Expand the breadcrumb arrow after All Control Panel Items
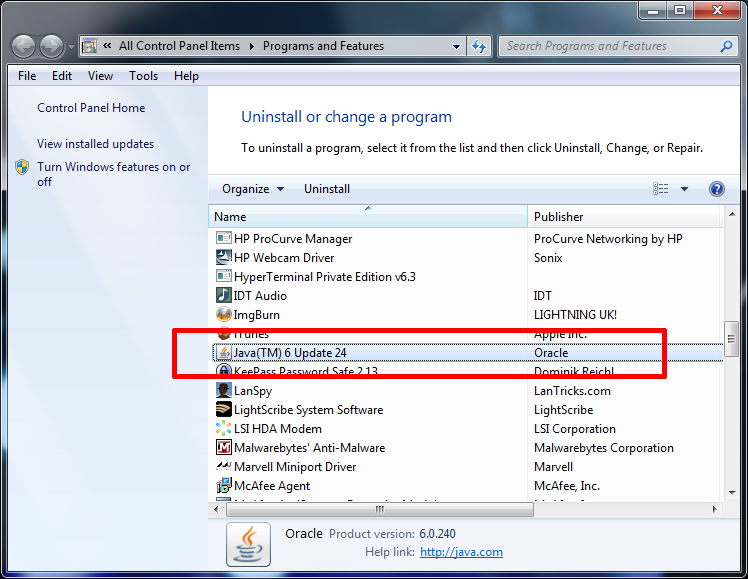The height and width of the screenshot is (579, 748). coord(251,46)
